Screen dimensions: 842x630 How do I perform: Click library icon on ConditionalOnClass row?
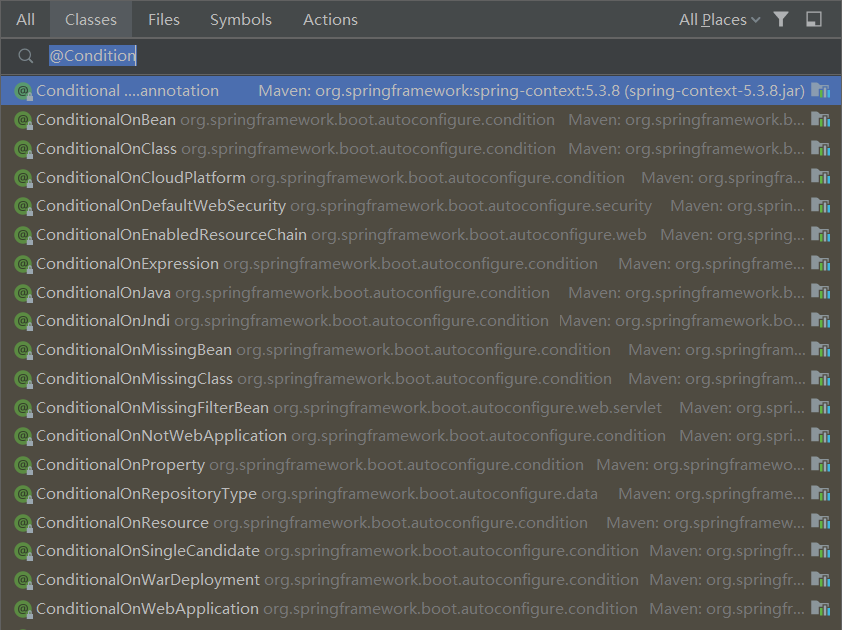pos(821,148)
